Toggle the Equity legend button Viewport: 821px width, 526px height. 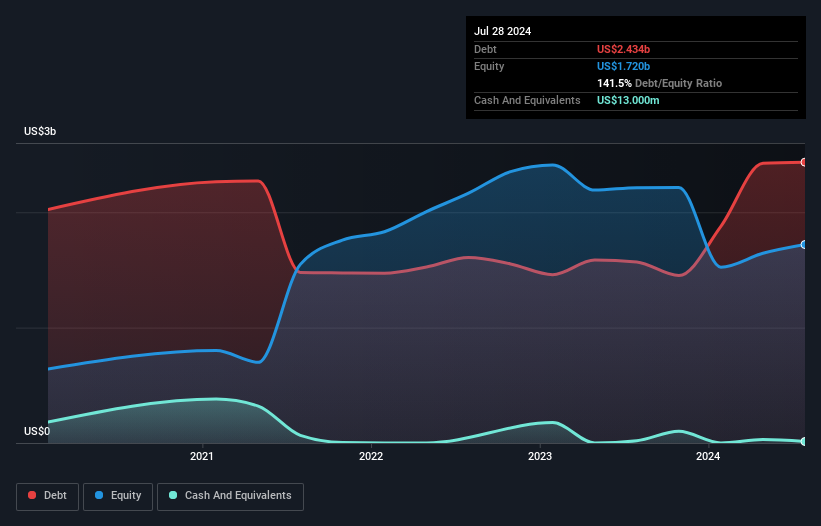pos(118,496)
